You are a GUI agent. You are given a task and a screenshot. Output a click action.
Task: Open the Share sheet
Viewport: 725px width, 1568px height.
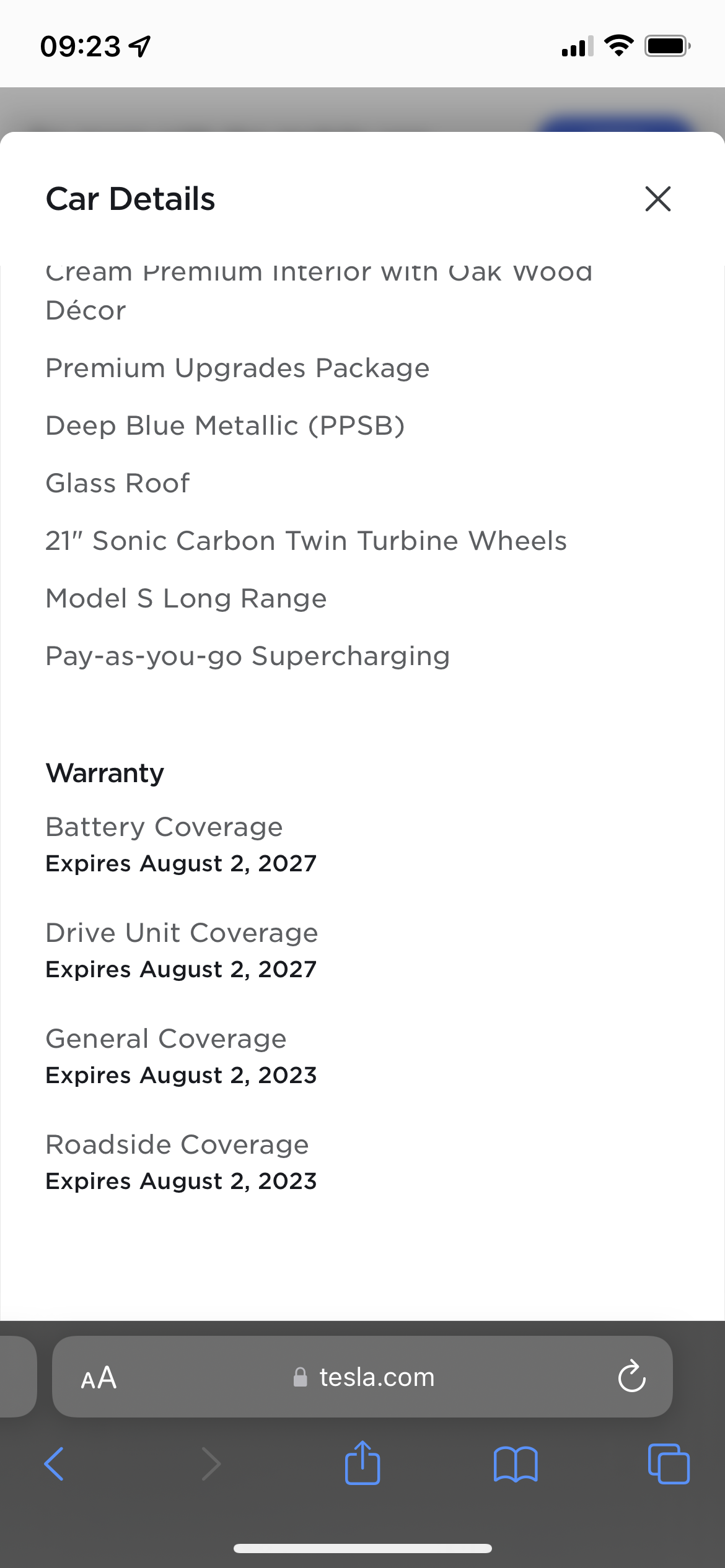[362, 1463]
